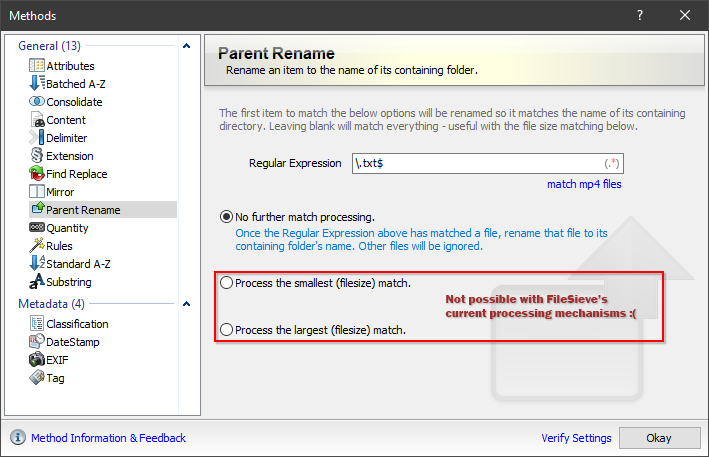The height and width of the screenshot is (457, 709).
Task: Select the Rules wand icon
Action: [38, 246]
